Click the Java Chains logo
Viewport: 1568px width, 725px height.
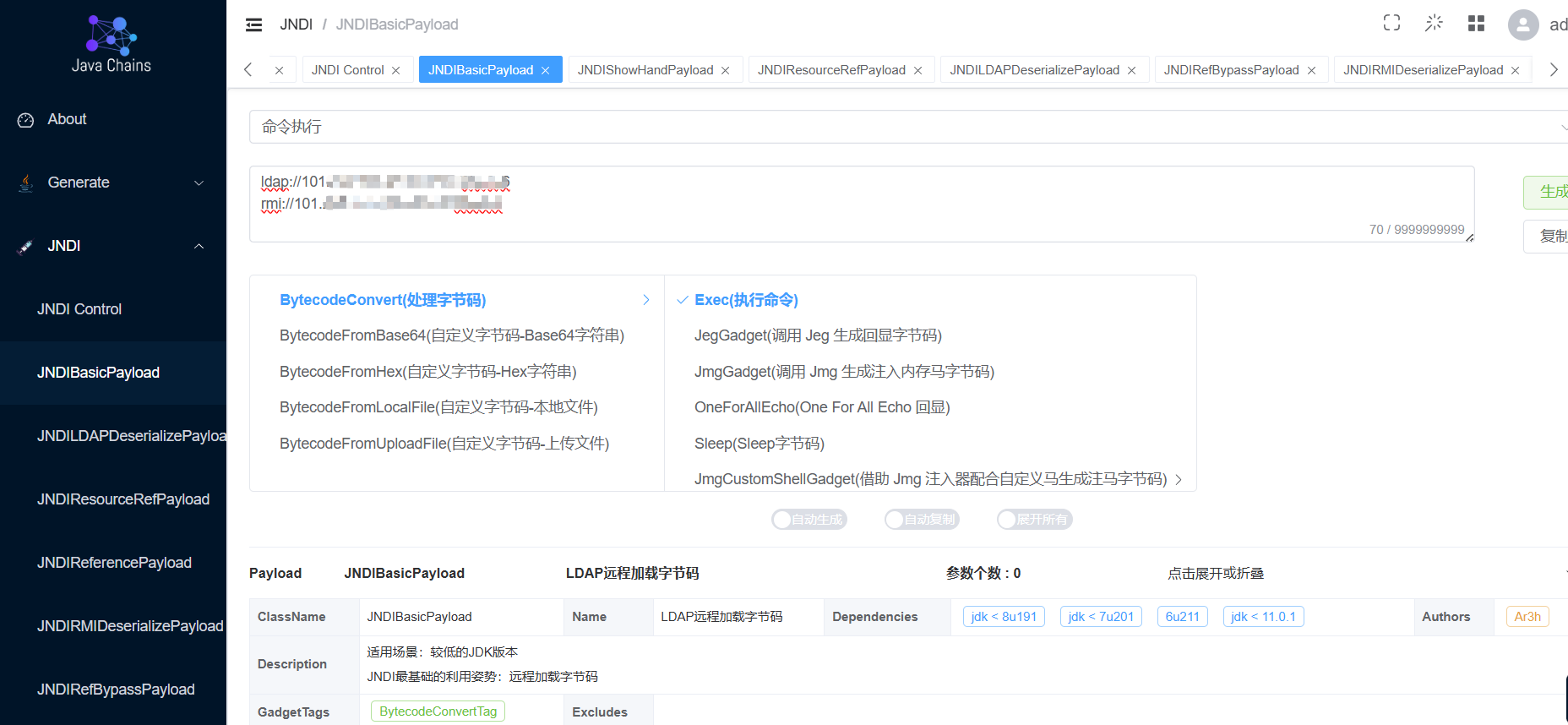(x=112, y=44)
